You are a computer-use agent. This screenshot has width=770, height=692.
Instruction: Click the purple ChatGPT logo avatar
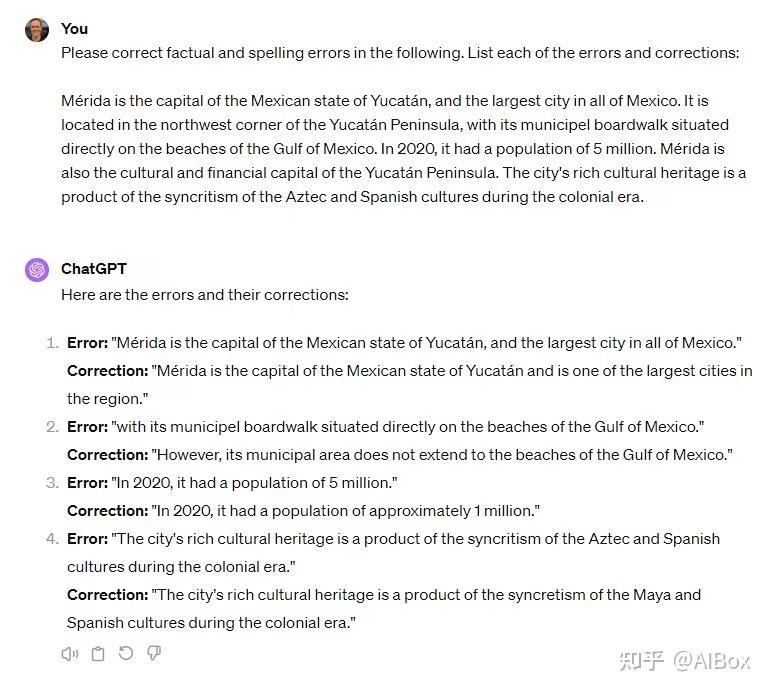tap(37, 269)
